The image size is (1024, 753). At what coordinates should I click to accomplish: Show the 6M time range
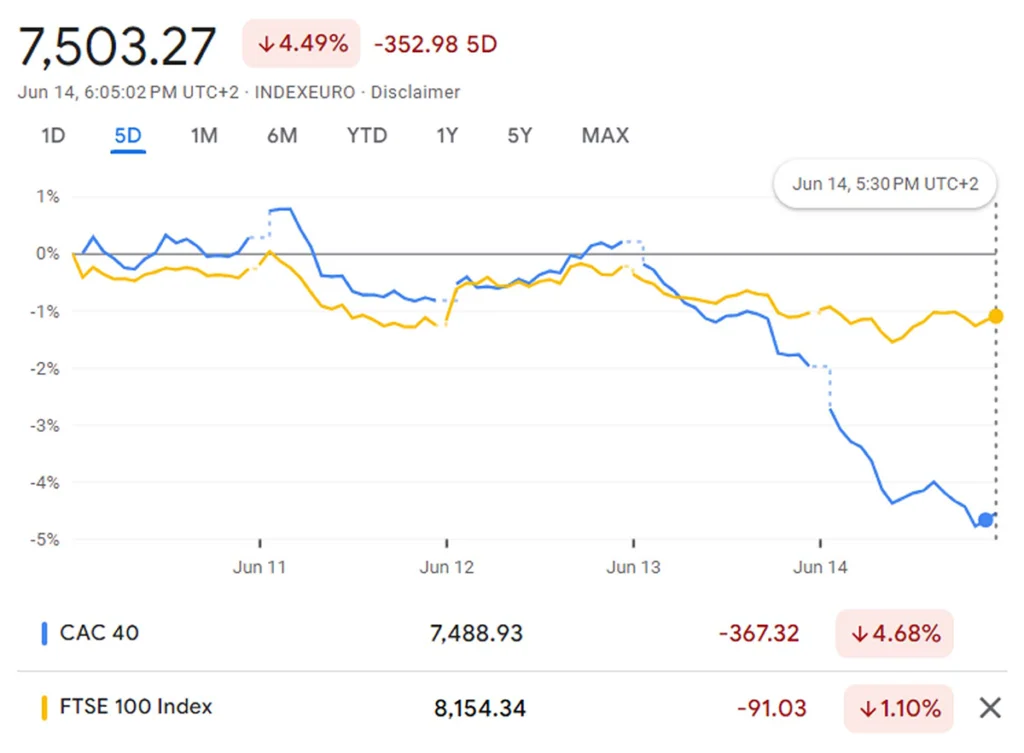click(x=282, y=136)
